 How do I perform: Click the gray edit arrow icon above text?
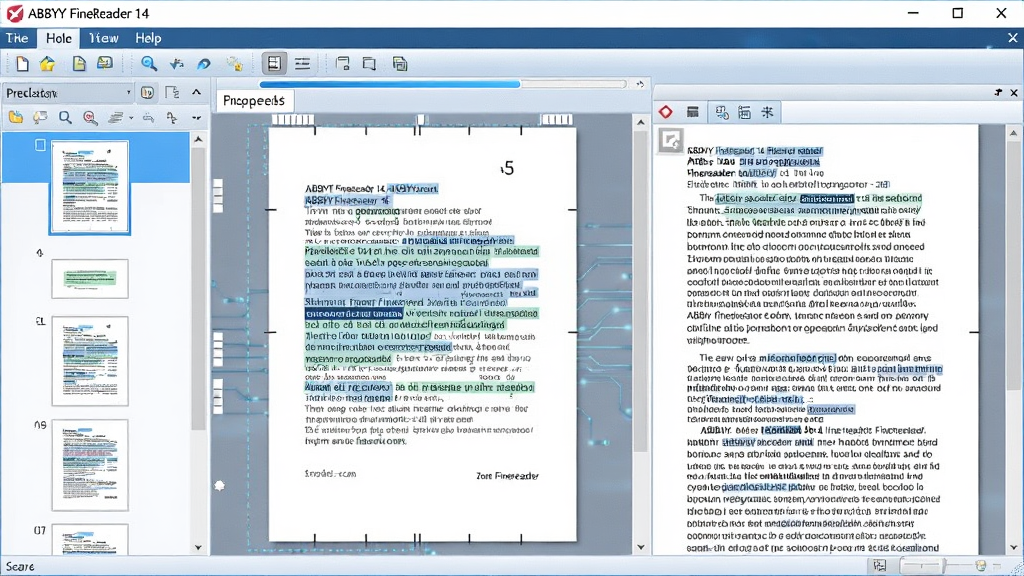pyautogui.click(x=671, y=140)
